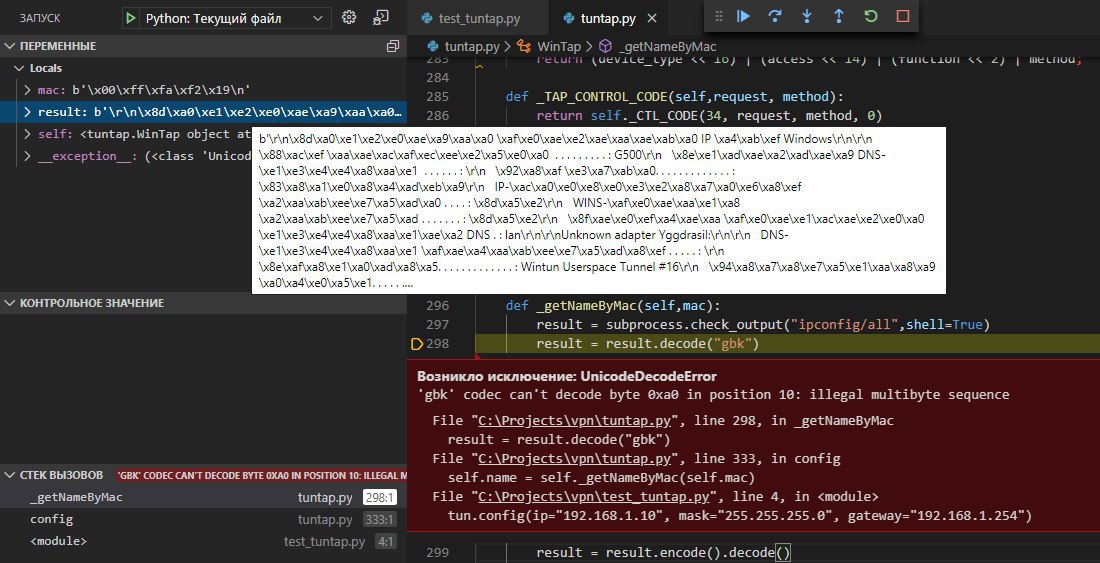The height and width of the screenshot is (563, 1100).
Task: Step over the current line
Action: tap(775, 16)
